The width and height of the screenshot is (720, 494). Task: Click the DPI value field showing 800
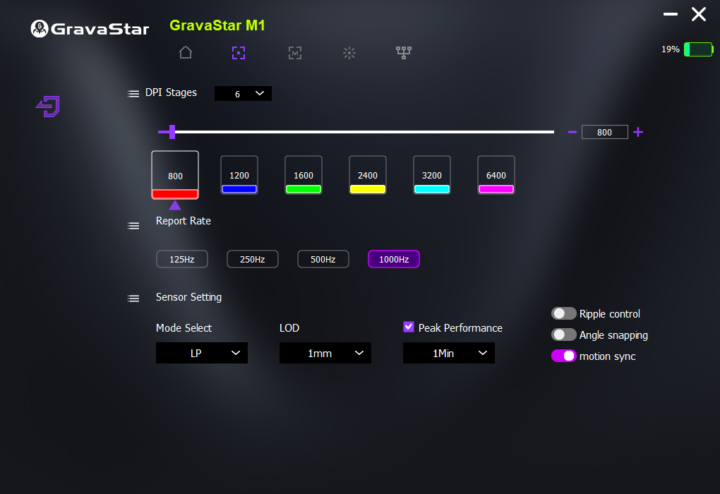(x=604, y=132)
